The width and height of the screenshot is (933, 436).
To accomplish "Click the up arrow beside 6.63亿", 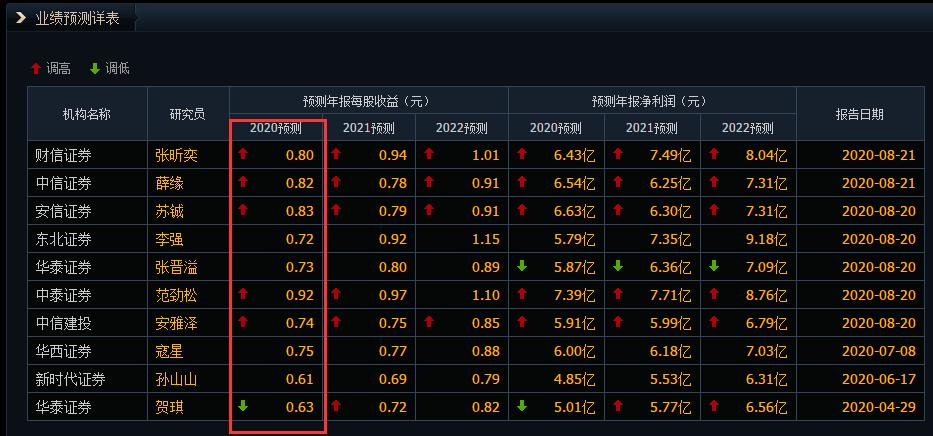I will point(522,210).
